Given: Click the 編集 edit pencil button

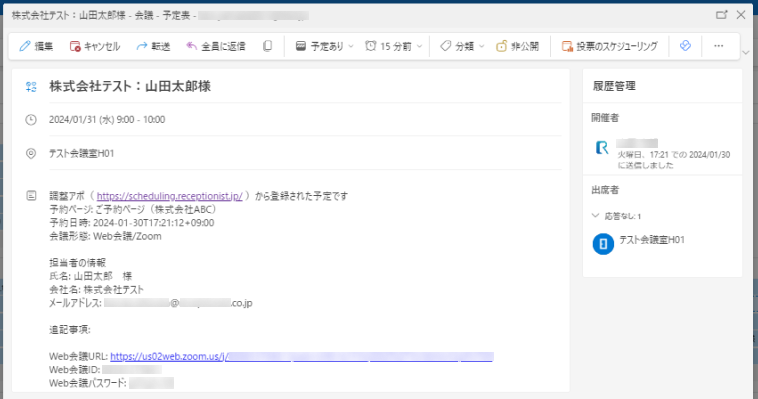Looking at the screenshot, I should point(36,46).
